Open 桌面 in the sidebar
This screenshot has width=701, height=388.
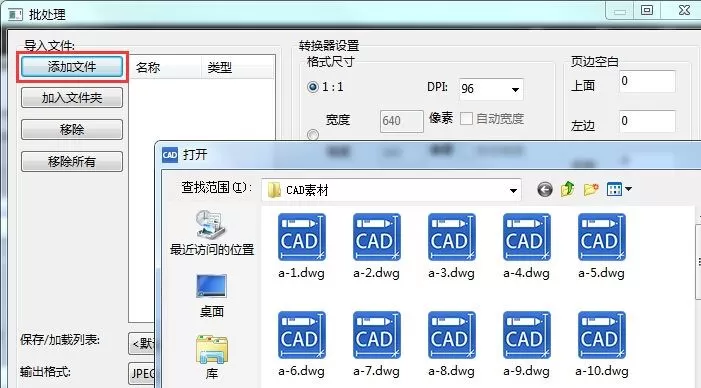click(211, 295)
